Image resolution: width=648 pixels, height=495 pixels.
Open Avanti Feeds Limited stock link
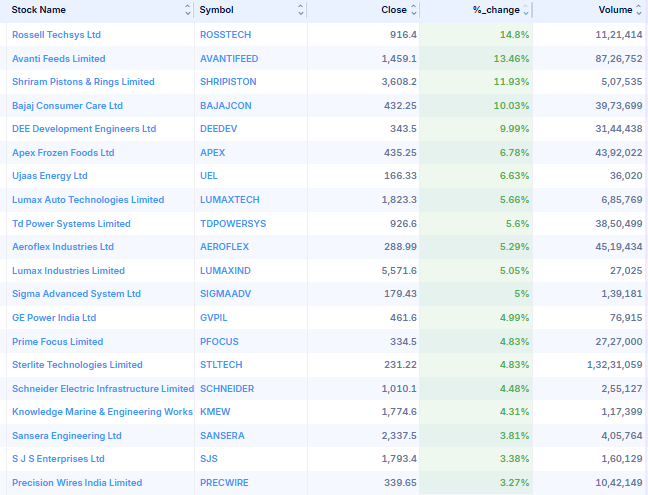pyautogui.click(x=59, y=59)
